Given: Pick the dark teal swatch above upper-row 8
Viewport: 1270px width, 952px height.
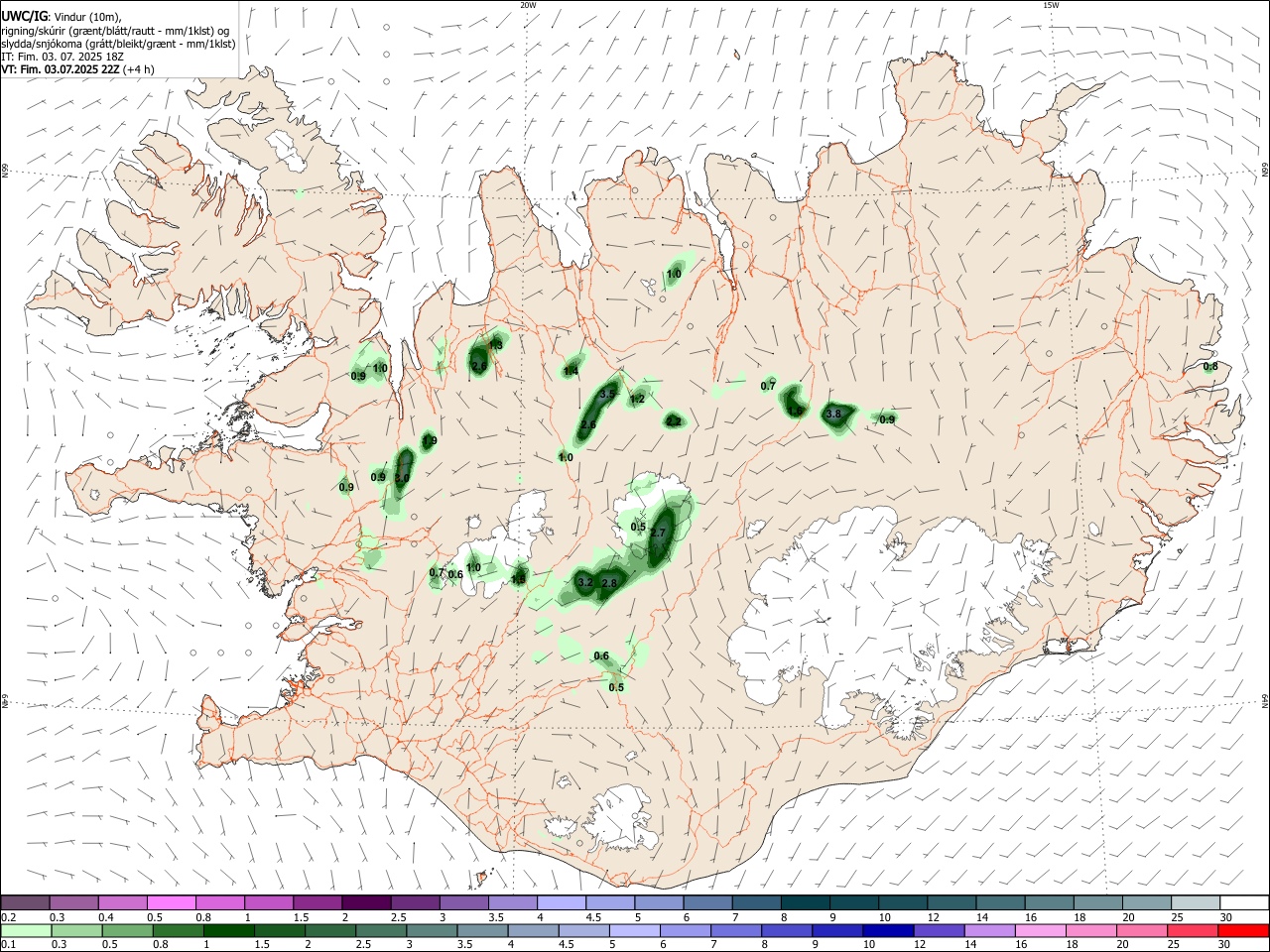Looking at the screenshot, I should point(804,902).
